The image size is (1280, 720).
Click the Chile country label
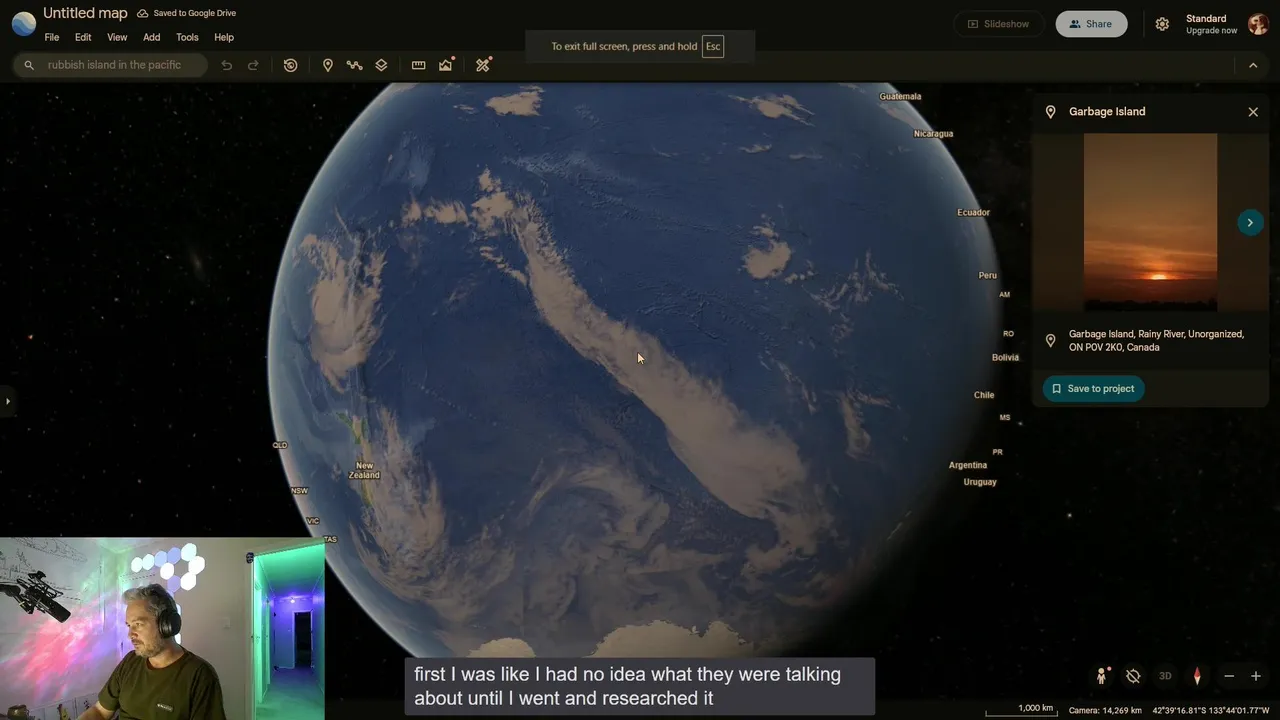(984, 395)
